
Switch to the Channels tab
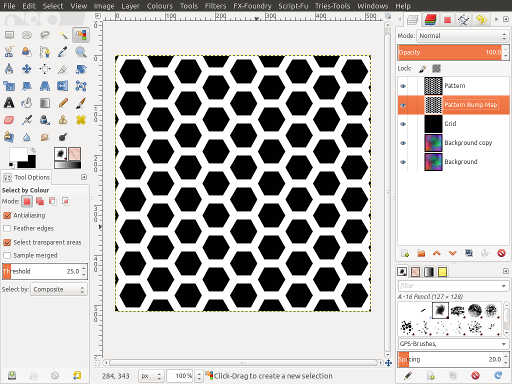430,20
